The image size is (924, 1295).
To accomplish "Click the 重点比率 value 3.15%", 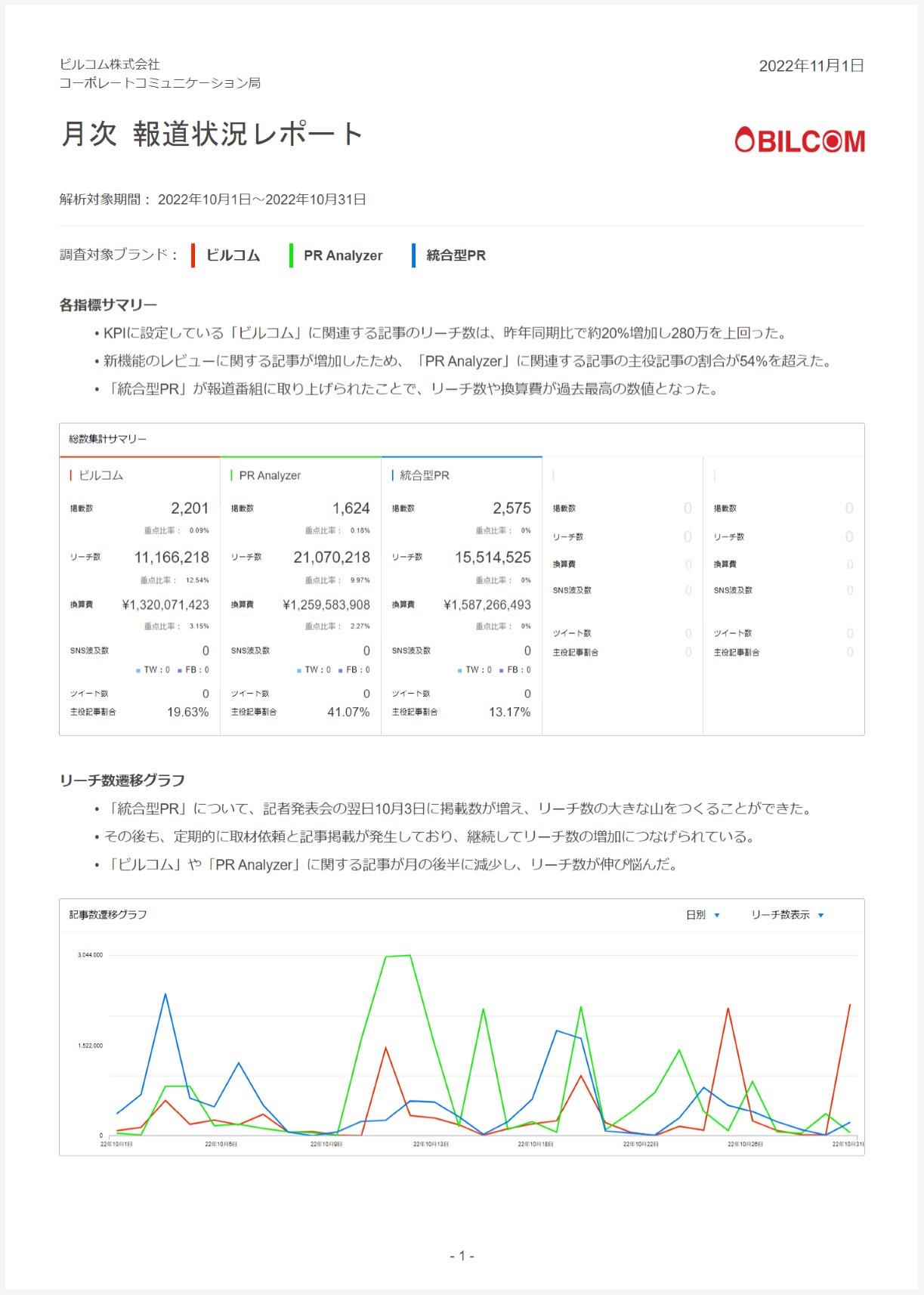I will (199, 626).
